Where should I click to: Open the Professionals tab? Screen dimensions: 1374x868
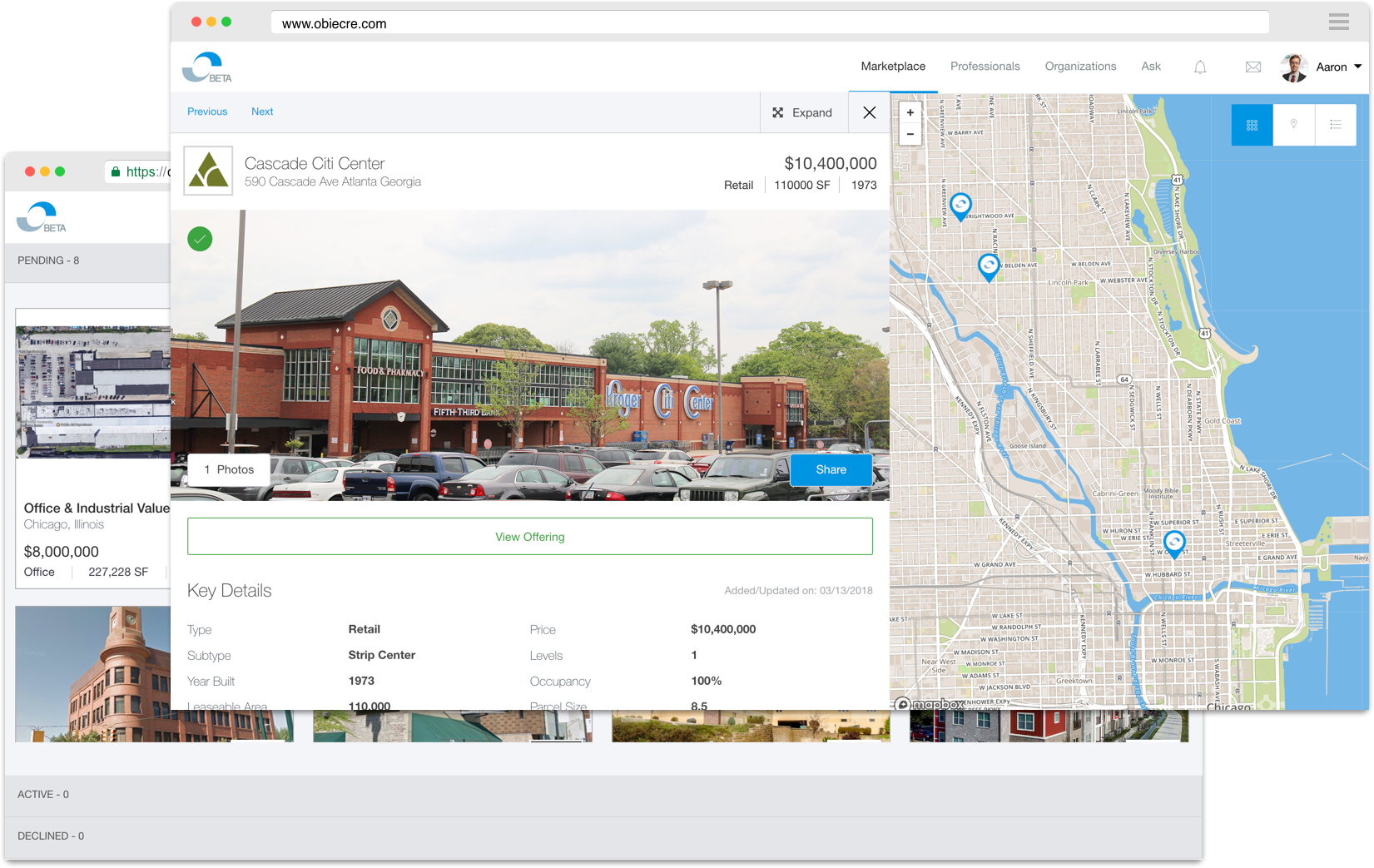(x=985, y=67)
